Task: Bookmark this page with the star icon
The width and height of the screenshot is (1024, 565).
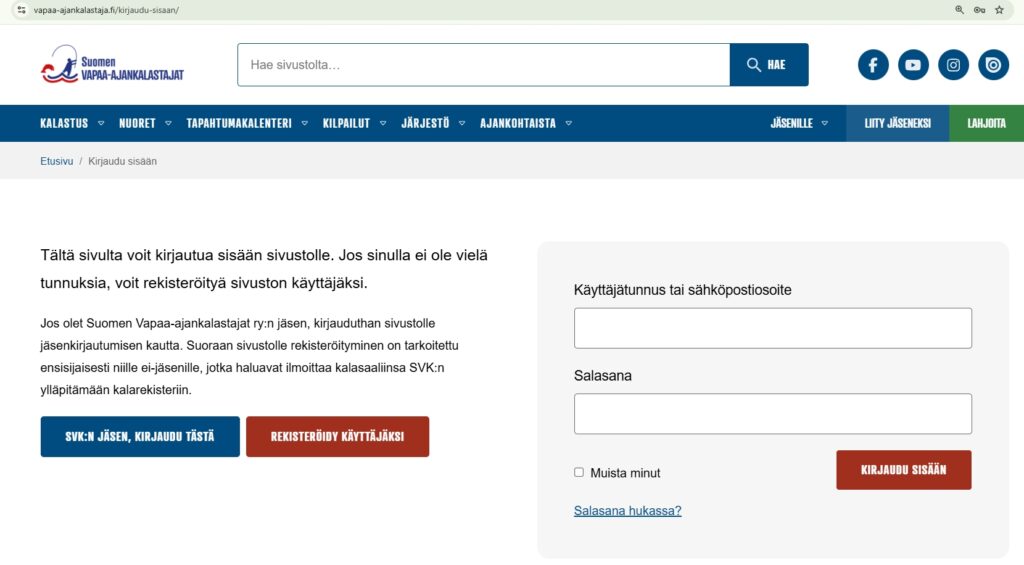Action: click(x=999, y=10)
